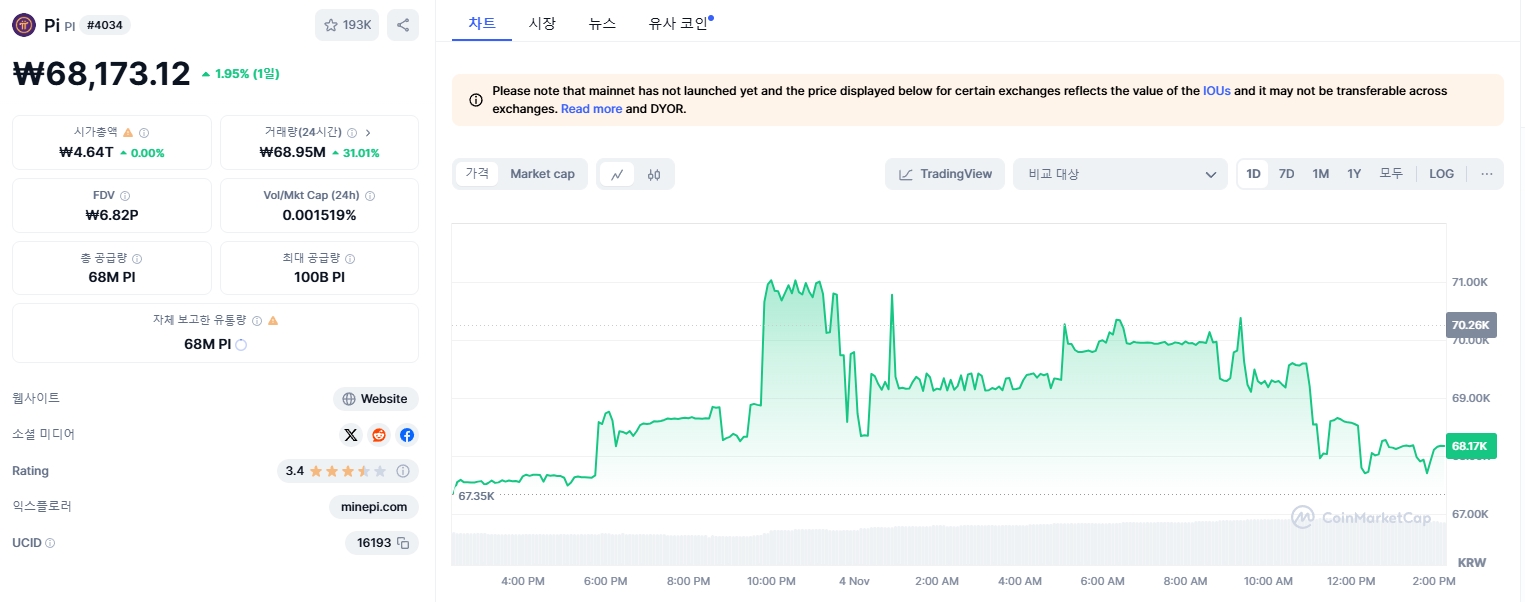Click the info icon in the mainnet notice banner
The image size is (1525, 602).
pos(475,100)
